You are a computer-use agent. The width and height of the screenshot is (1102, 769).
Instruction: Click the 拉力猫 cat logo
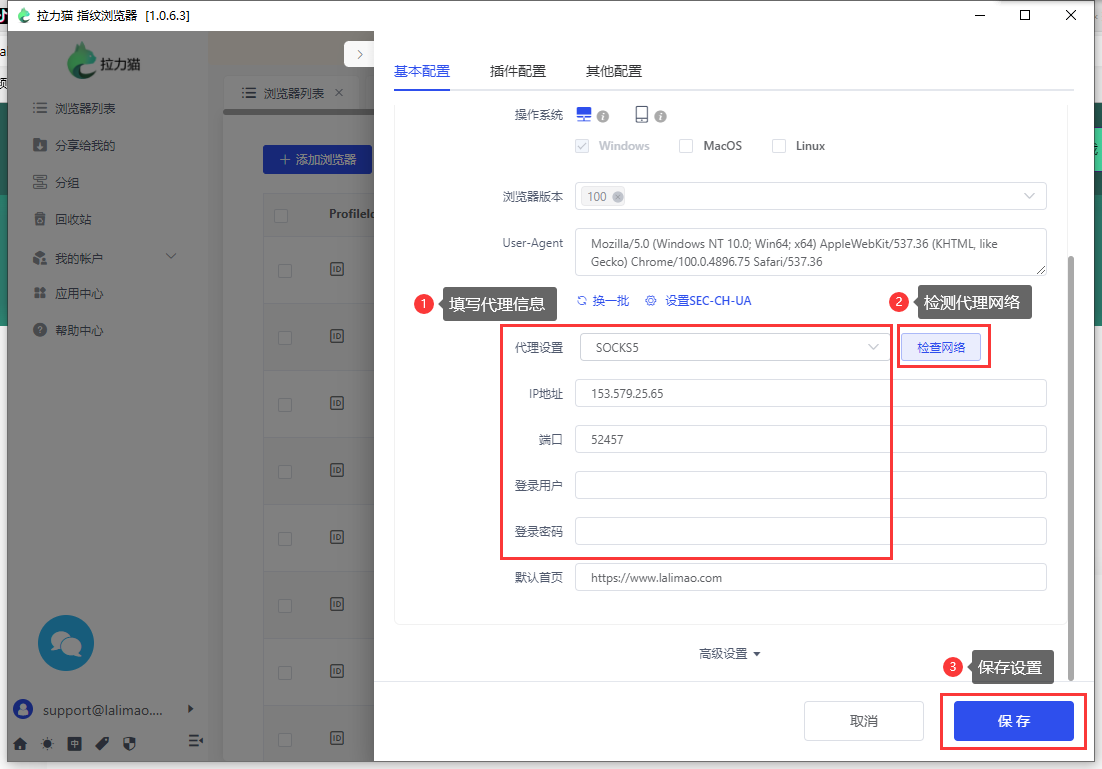[x=104, y=62]
